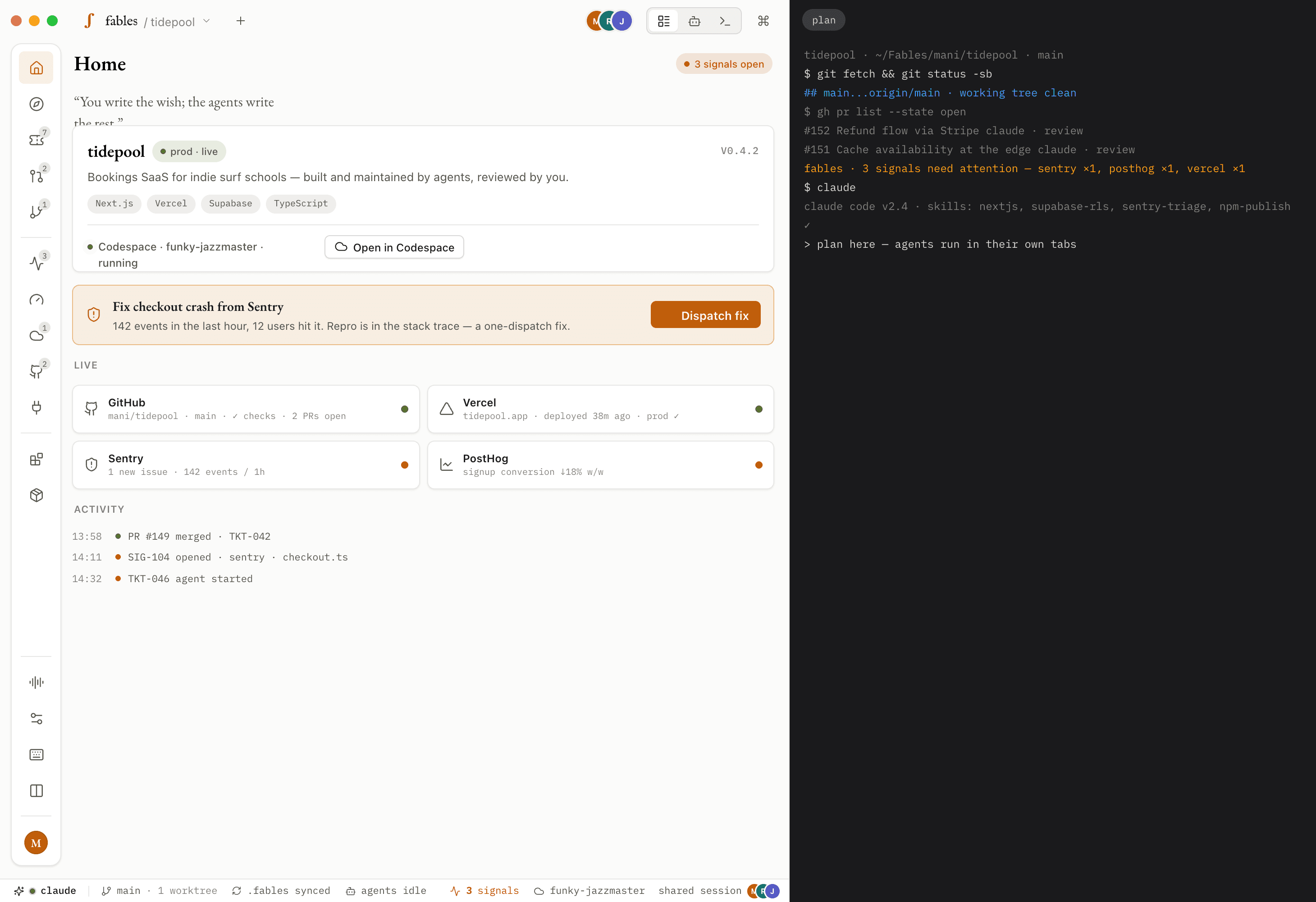This screenshot has width=1316, height=902.
Task: Open the GitHub live status card
Action: 246,409
